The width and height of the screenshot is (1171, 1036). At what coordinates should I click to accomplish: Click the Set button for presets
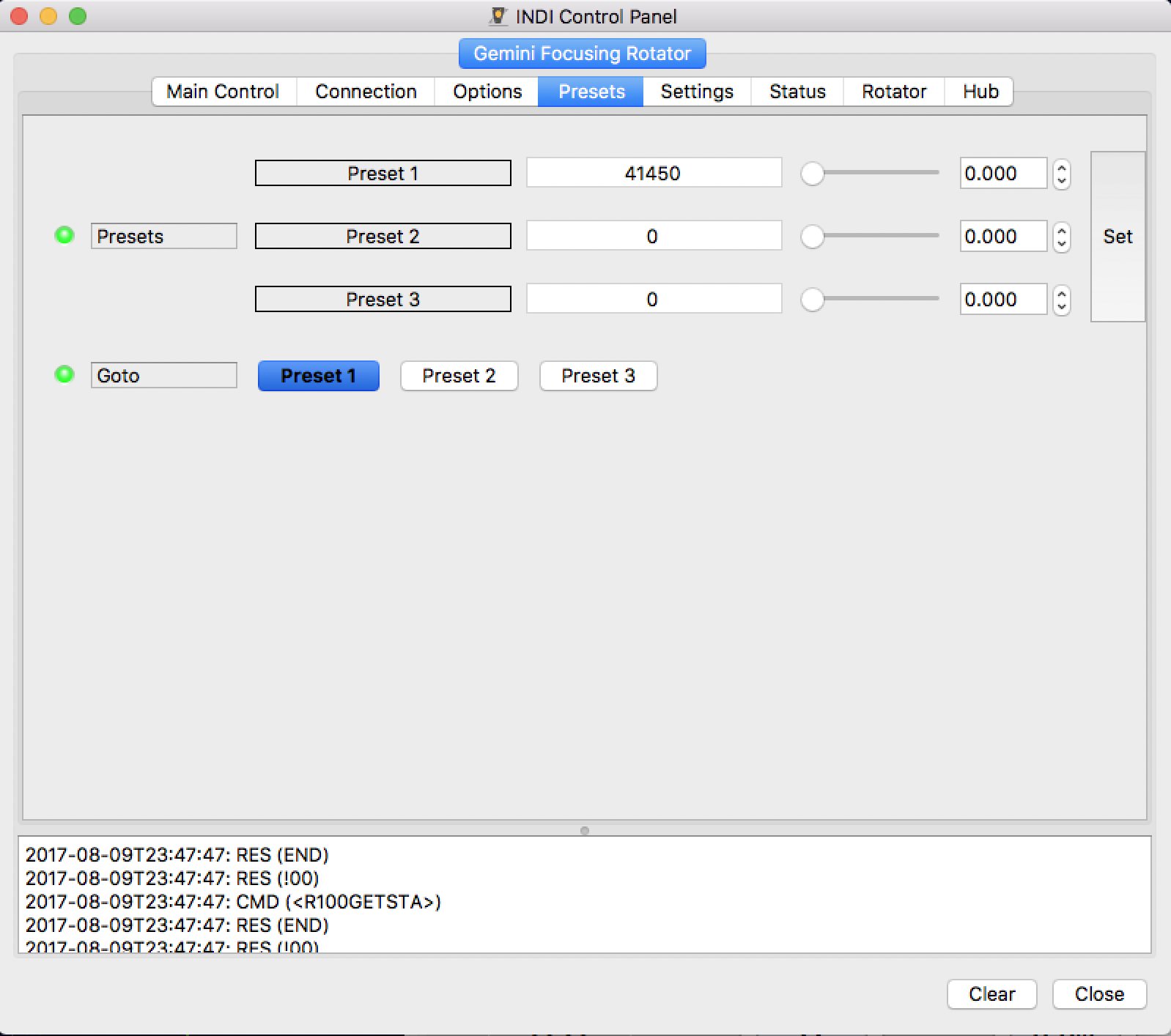[x=1118, y=237]
